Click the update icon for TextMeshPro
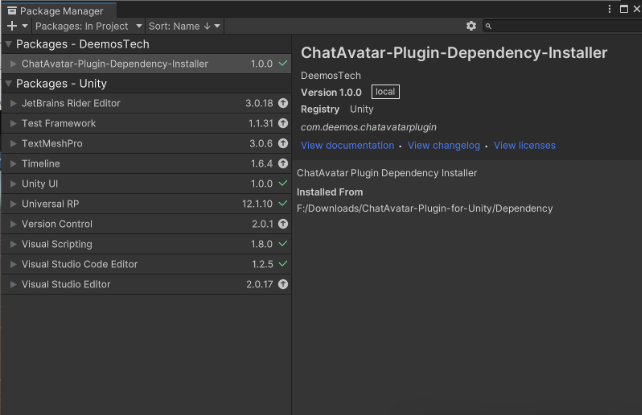The height and width of the screenshot is (415, 642). click(x=283, y=143)
